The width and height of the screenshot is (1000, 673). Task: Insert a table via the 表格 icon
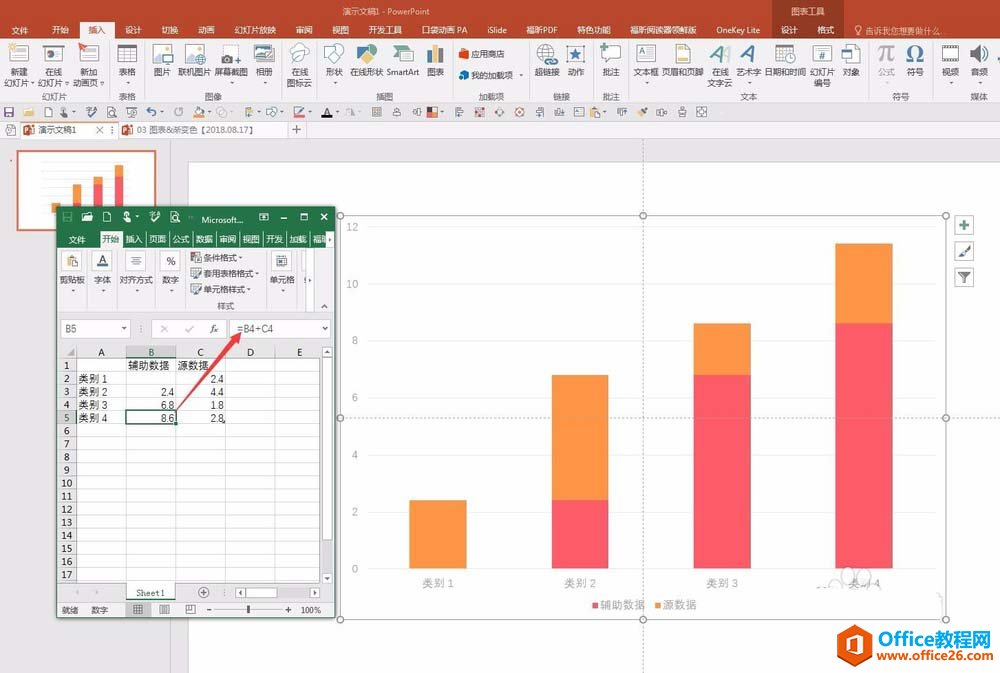coord(127,55)
